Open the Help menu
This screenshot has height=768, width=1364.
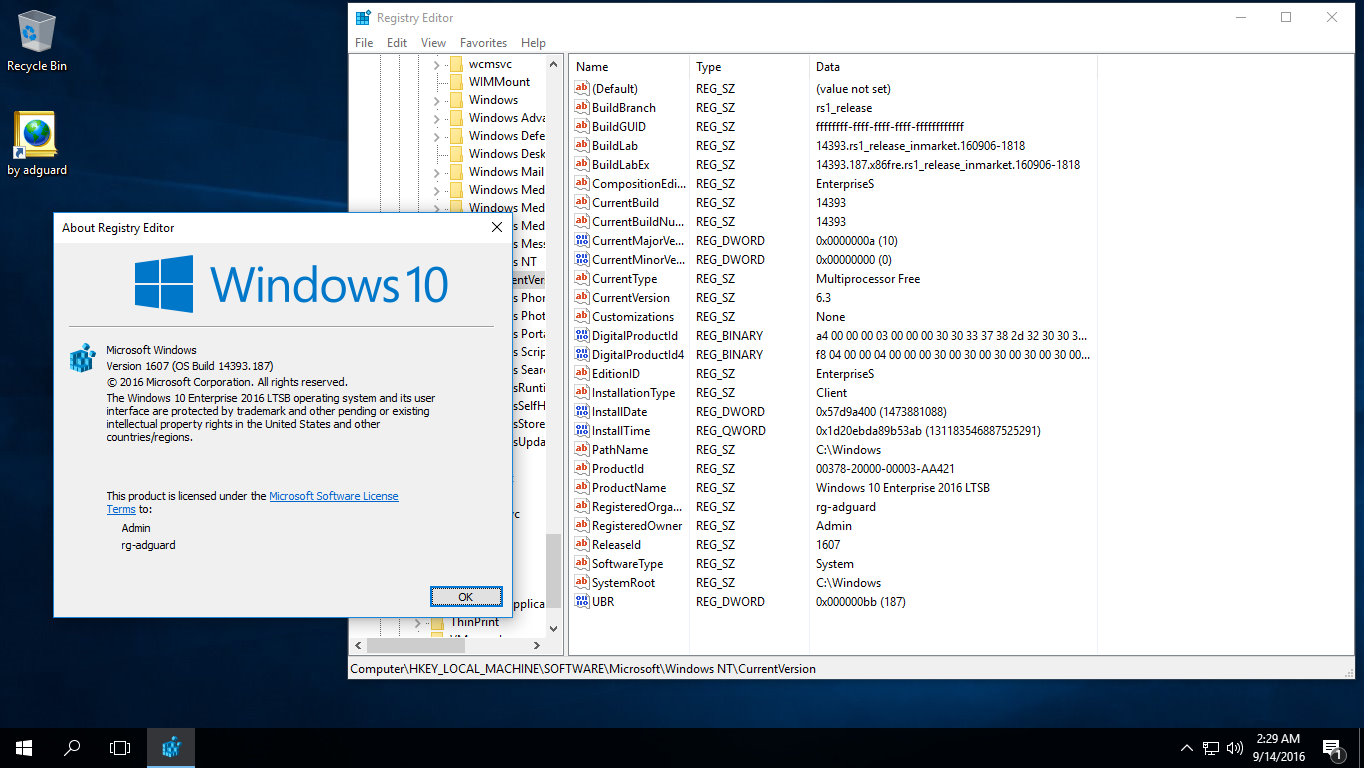point(533,43)
